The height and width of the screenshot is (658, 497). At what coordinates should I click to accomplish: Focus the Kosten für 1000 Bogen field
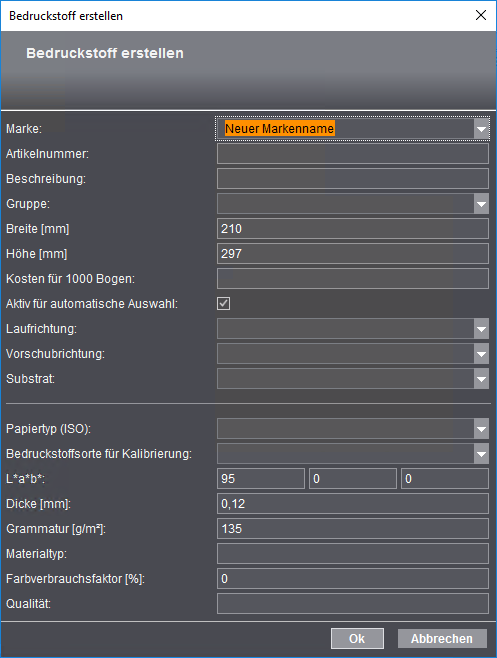[x=353, y=279]
